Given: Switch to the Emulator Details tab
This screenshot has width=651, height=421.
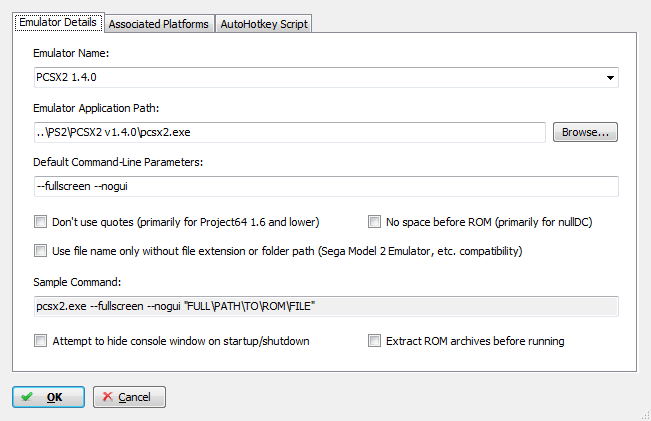Looking at the screenshot, I should click(x=58, y=22).
